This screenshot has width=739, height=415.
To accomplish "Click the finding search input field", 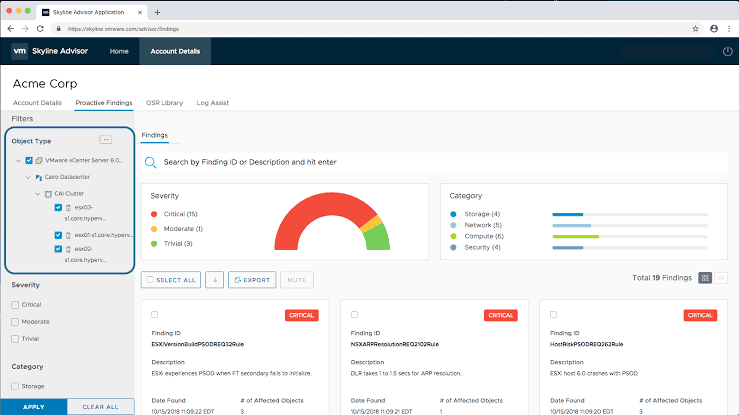I will 434,163.
